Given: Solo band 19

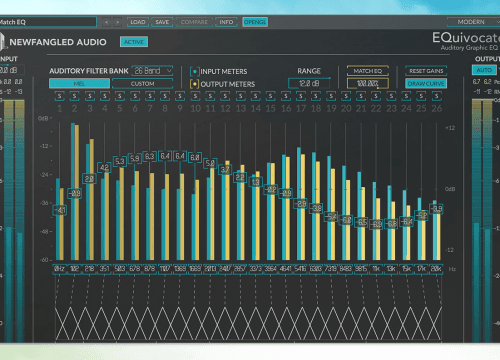Looking at the screenshot, I should coord(331,96).
